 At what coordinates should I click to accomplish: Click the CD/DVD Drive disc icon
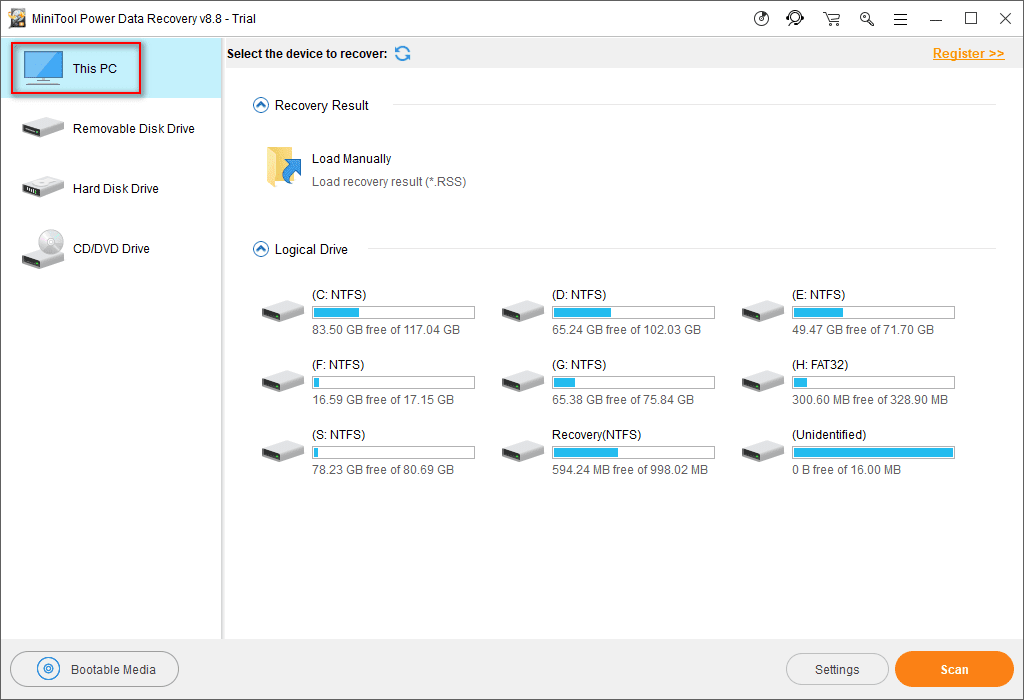pos(43,249)
